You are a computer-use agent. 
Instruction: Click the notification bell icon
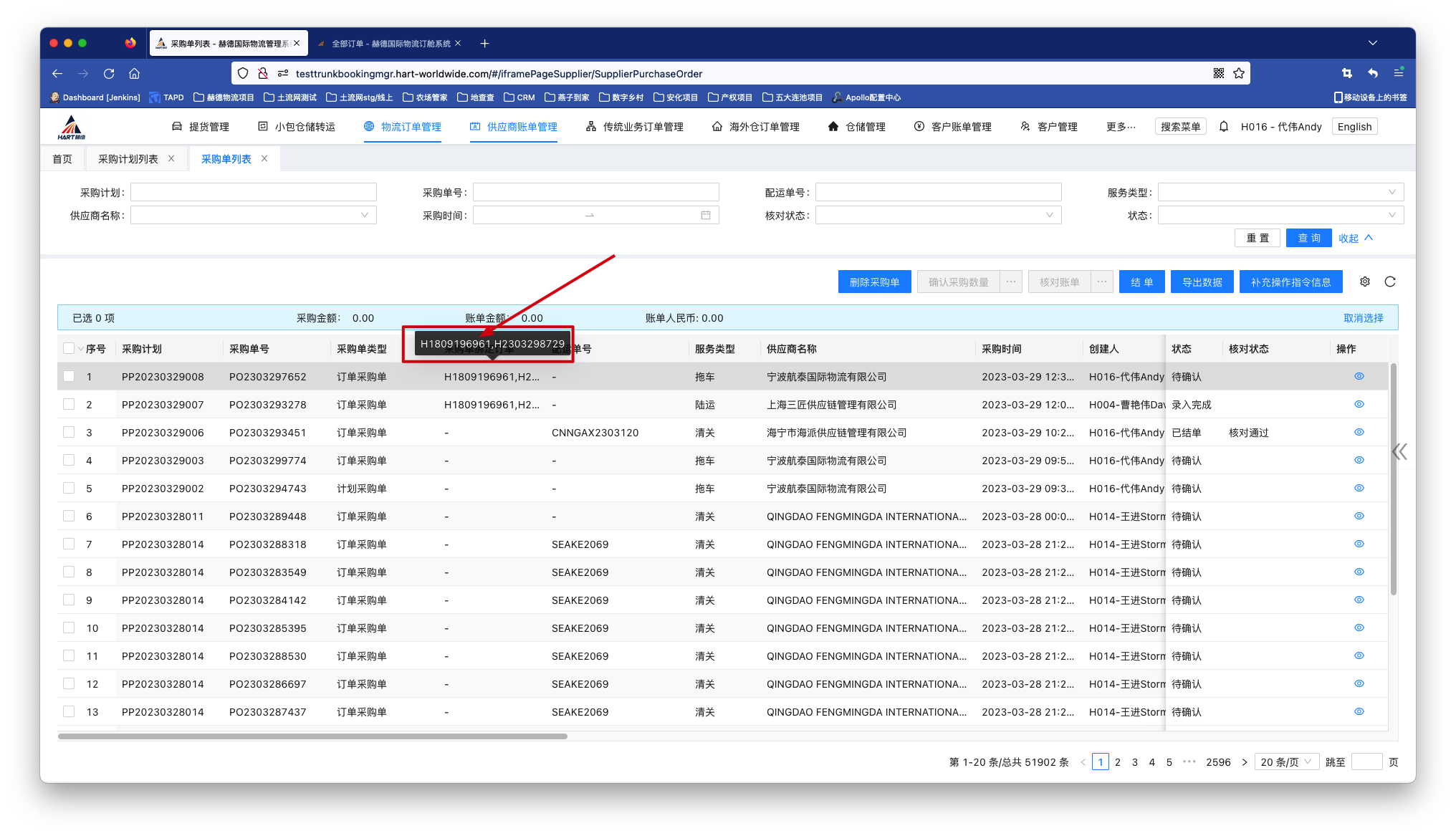coord(1224,127)
